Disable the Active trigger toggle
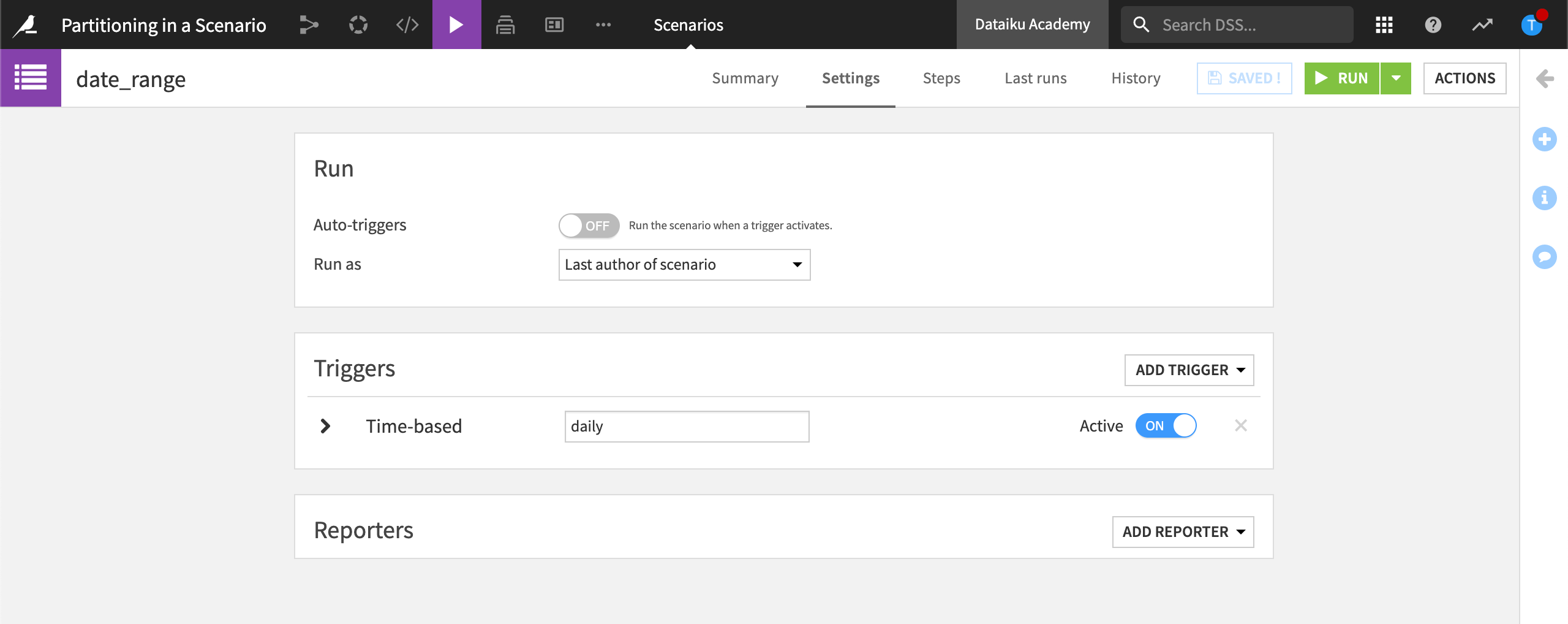The height and width of the screenshot is (624, 1568). (x=1166, y=426)
